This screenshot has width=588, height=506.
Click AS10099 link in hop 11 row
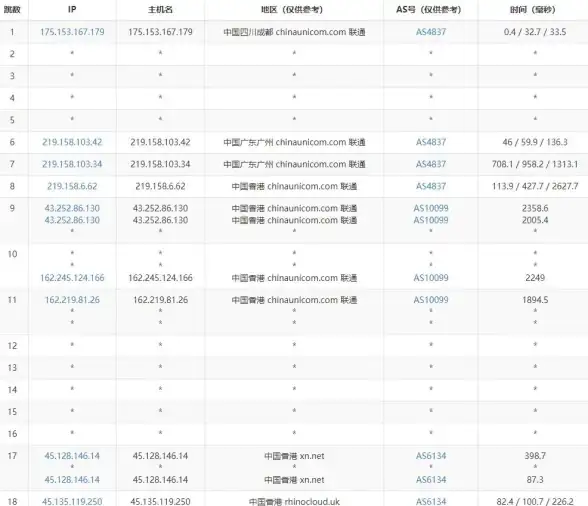pos(431,300)
